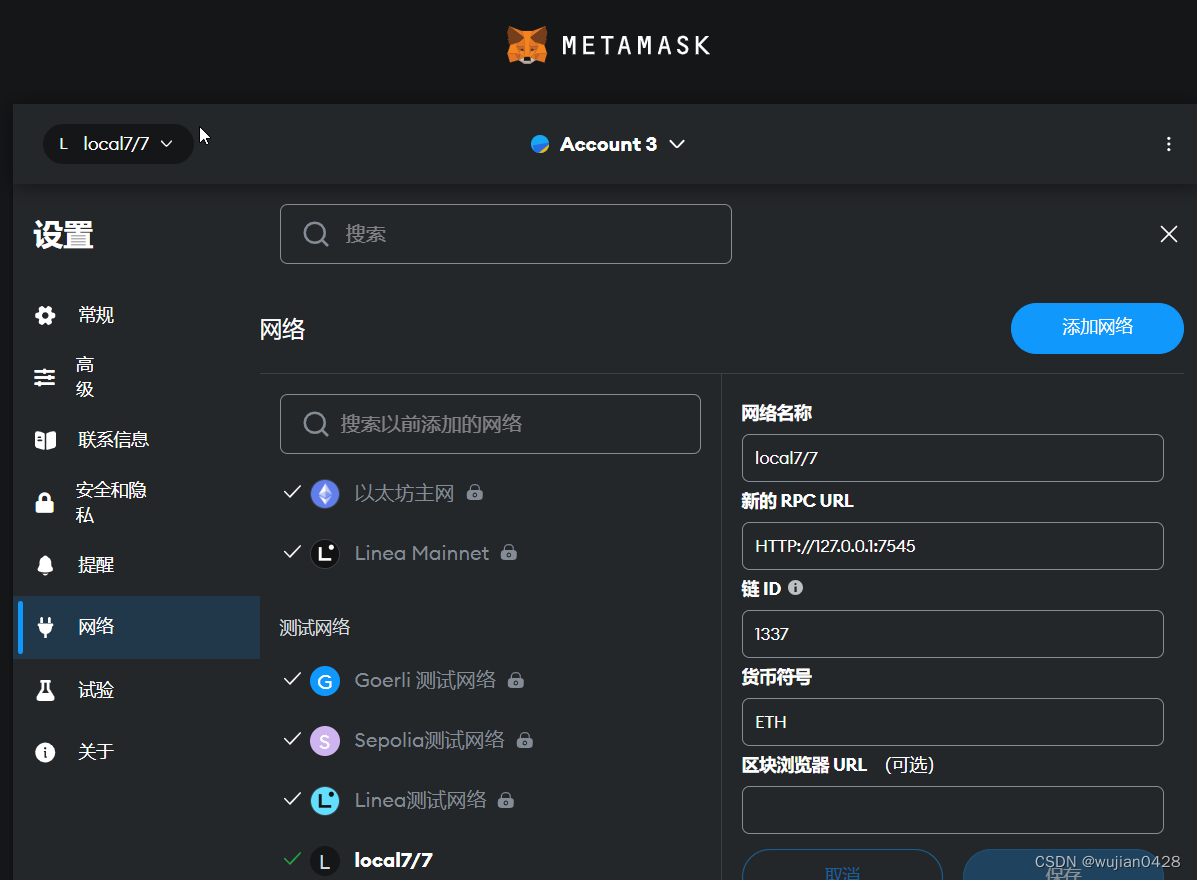
Task: Click the lock icon next to 以太坊主网
Action: tap(475, 492)
